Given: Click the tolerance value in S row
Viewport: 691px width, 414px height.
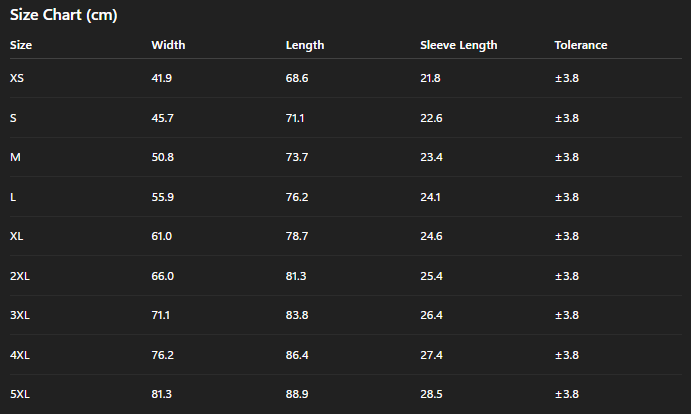Looking at the screenshot, I should click(x=566, y=118).
